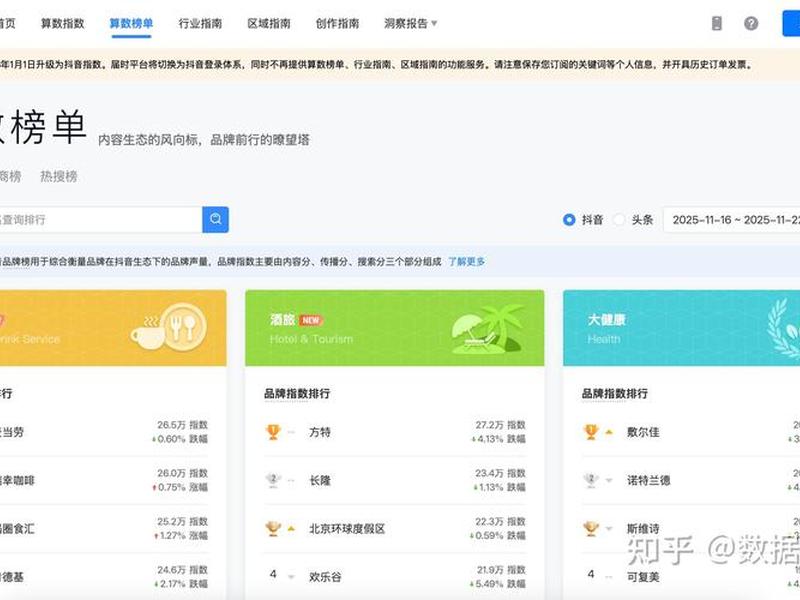Viewport: 800px width, 600px height.
Task: Select the 算数榜单 navigation tab
Action: click(131, 23)
